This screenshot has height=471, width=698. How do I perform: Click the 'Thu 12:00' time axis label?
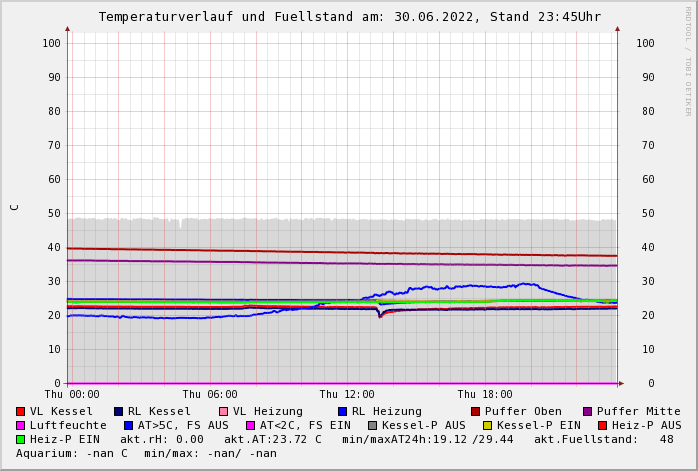(347, 395)
